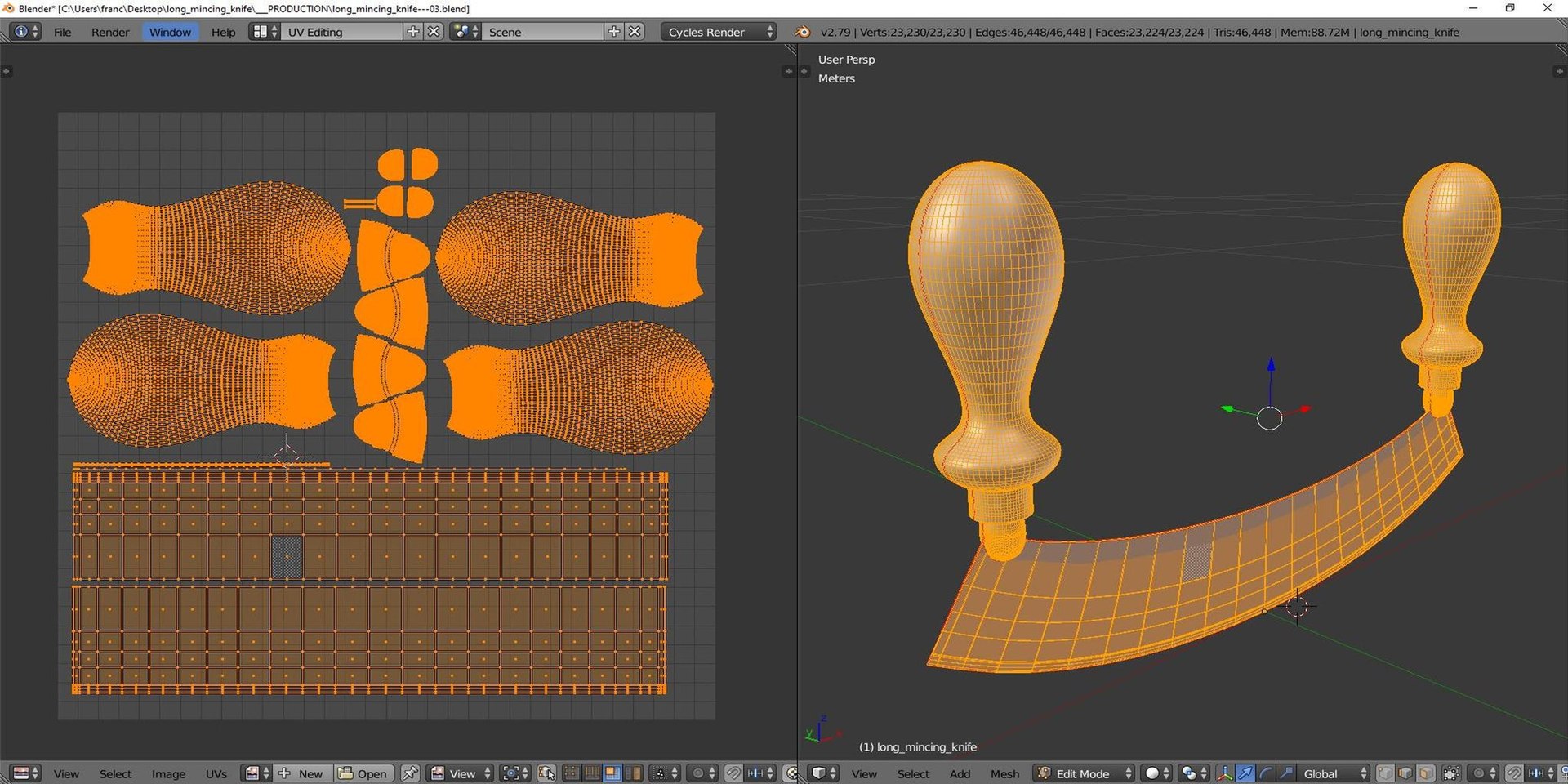Add a new scene with the plus icon
The image size is (1568, 784).
tap(614, 32)
